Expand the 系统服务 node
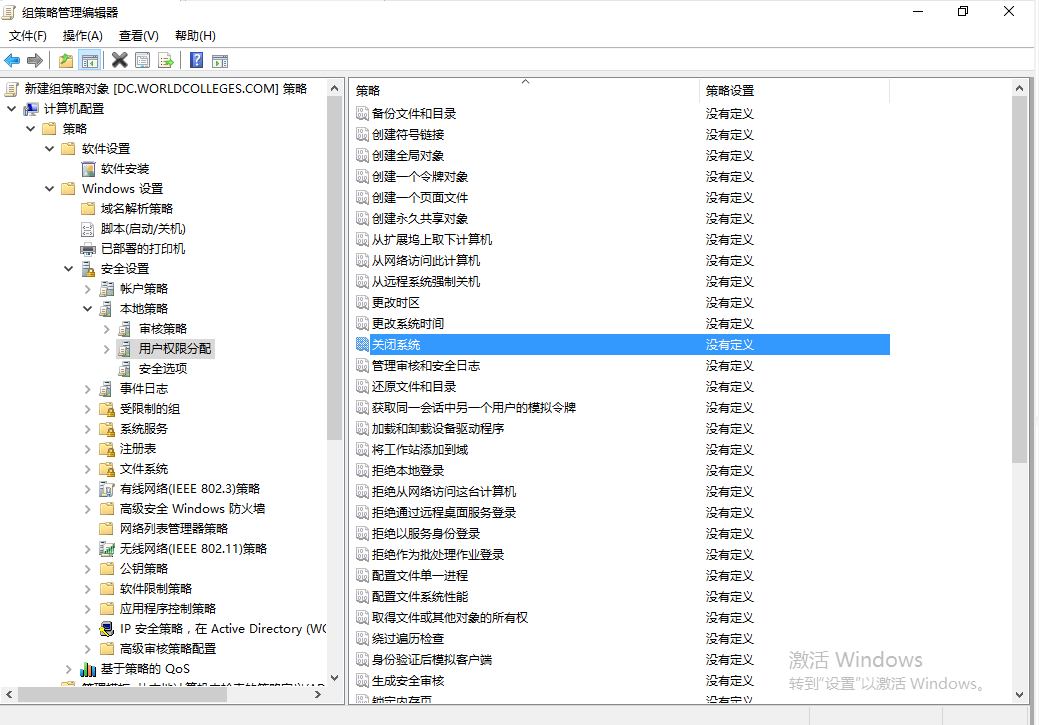 [87, 429]
